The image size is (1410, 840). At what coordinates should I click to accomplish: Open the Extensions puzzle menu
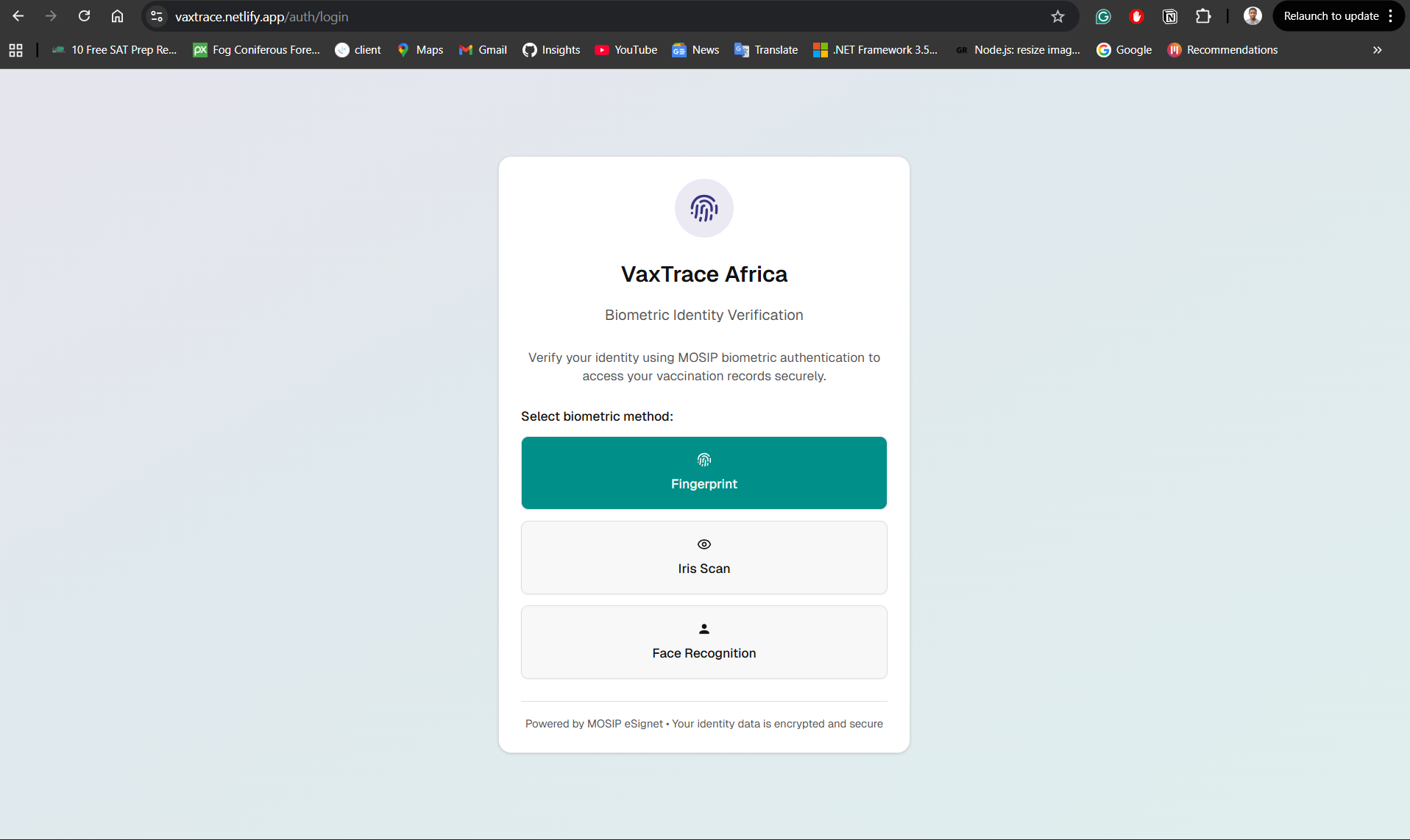pyautogui.click(x=1203, y=16)
